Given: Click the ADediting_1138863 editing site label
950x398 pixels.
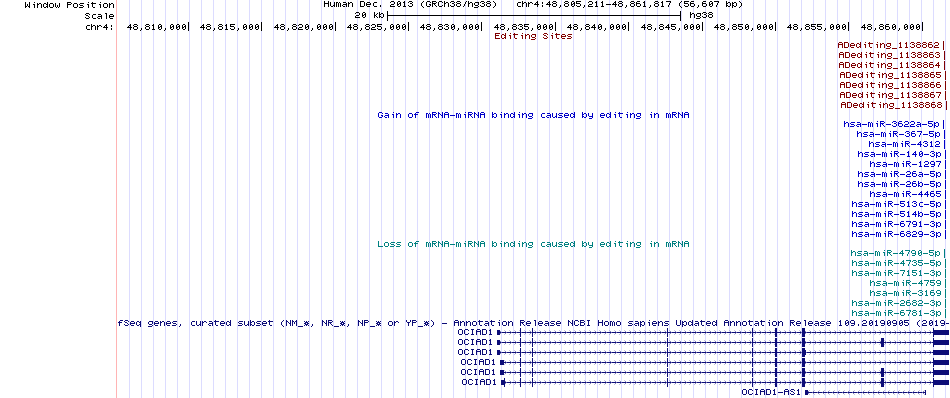Looking at the screenshot, I should point(888,55).
